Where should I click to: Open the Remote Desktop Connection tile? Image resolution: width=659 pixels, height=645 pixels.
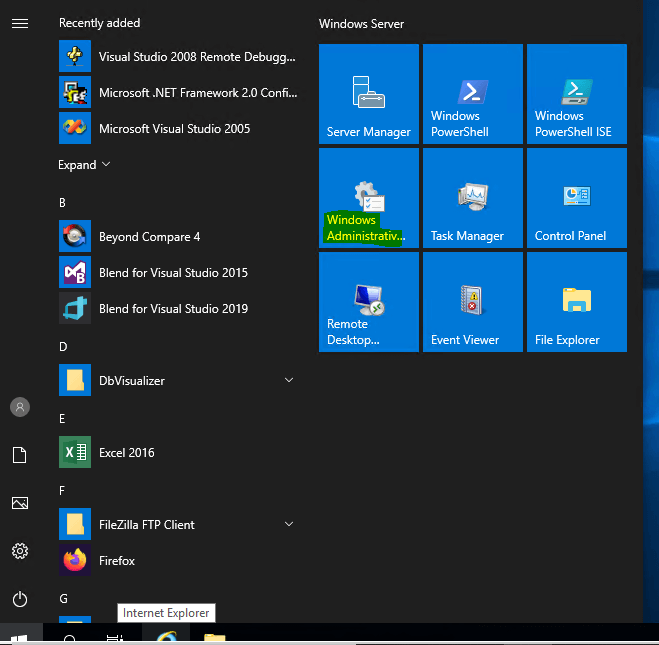pyautogui.click(x=369, y=302)
